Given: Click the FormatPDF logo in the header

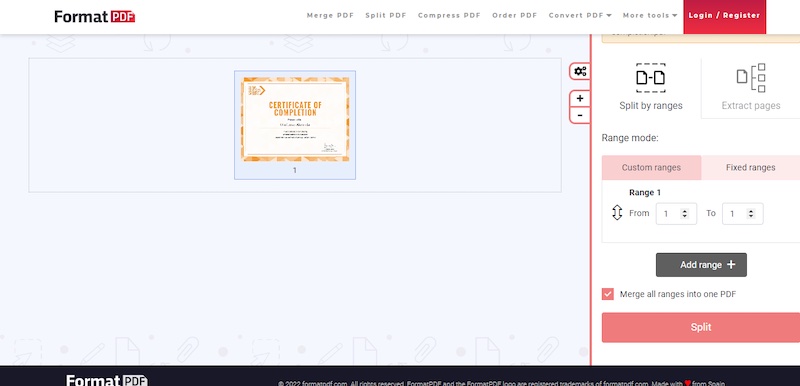Looking at the screenshot, I should pos(94,16).
